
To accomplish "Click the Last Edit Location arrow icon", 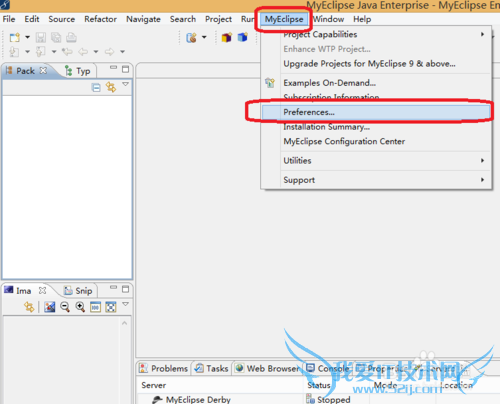I will 67,52.
